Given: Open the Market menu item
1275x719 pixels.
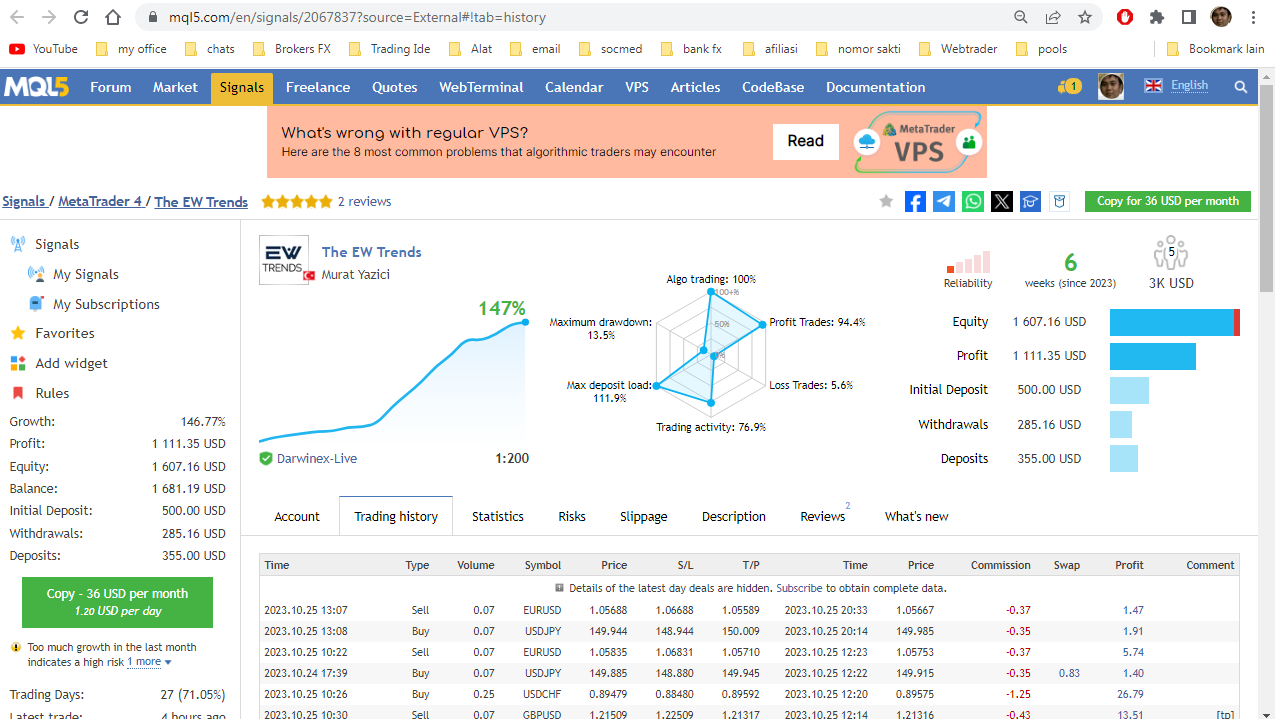Looking at the screenshot, I should pos(175,87).
